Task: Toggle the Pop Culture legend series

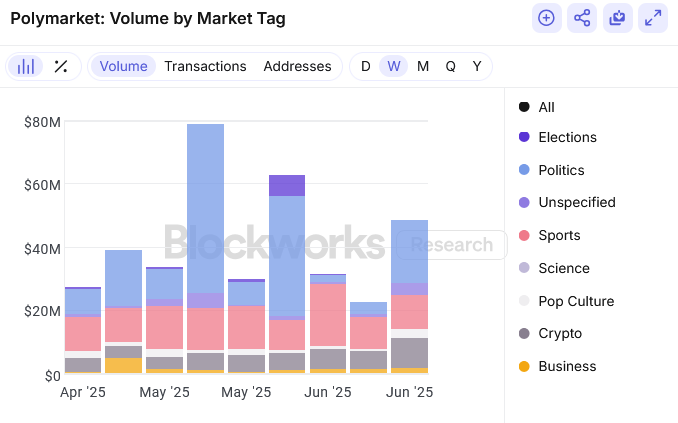Action: point(566,301)
